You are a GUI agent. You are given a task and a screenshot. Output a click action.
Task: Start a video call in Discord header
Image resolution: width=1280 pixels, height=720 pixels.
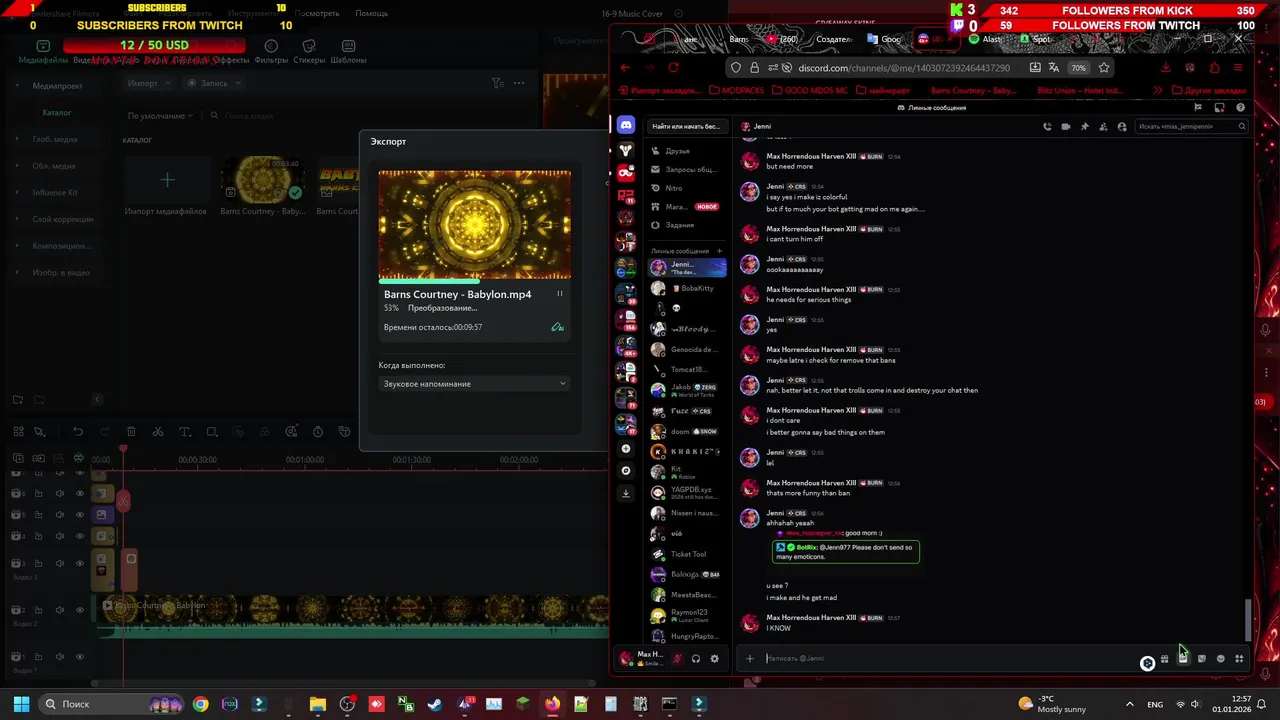[x=1065, y=127]
